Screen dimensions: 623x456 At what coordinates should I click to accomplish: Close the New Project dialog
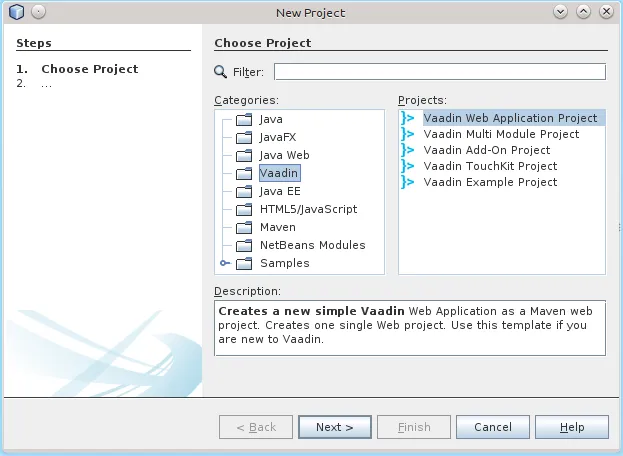tap(606, 12)
